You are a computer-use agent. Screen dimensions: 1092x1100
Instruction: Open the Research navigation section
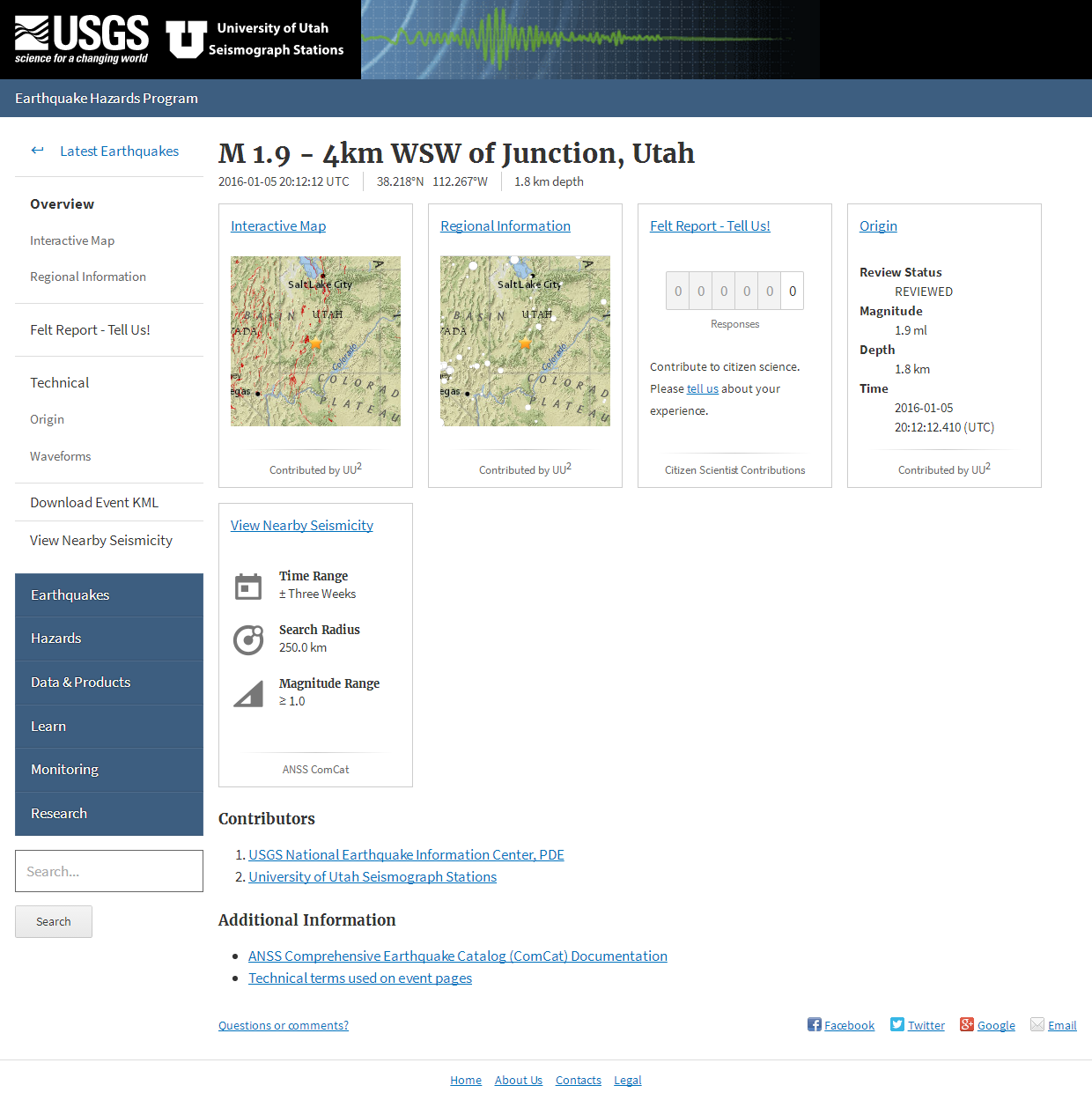[109, 814]
